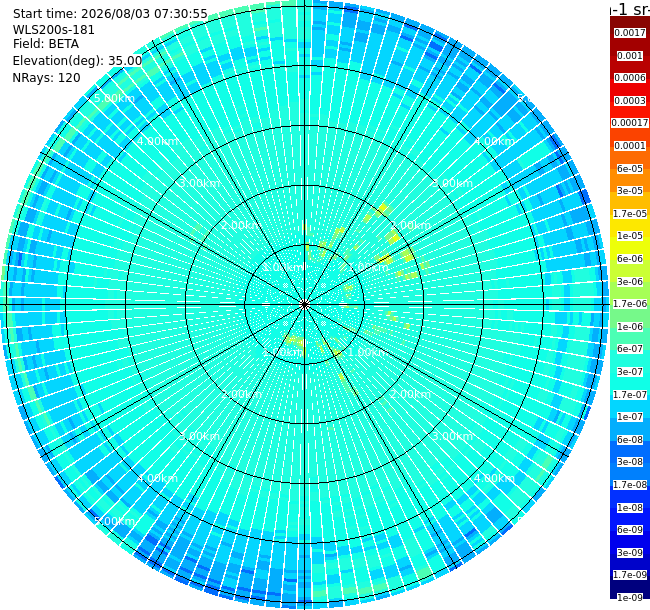Select the WLS200s-181 instrument label

(53, 30)
